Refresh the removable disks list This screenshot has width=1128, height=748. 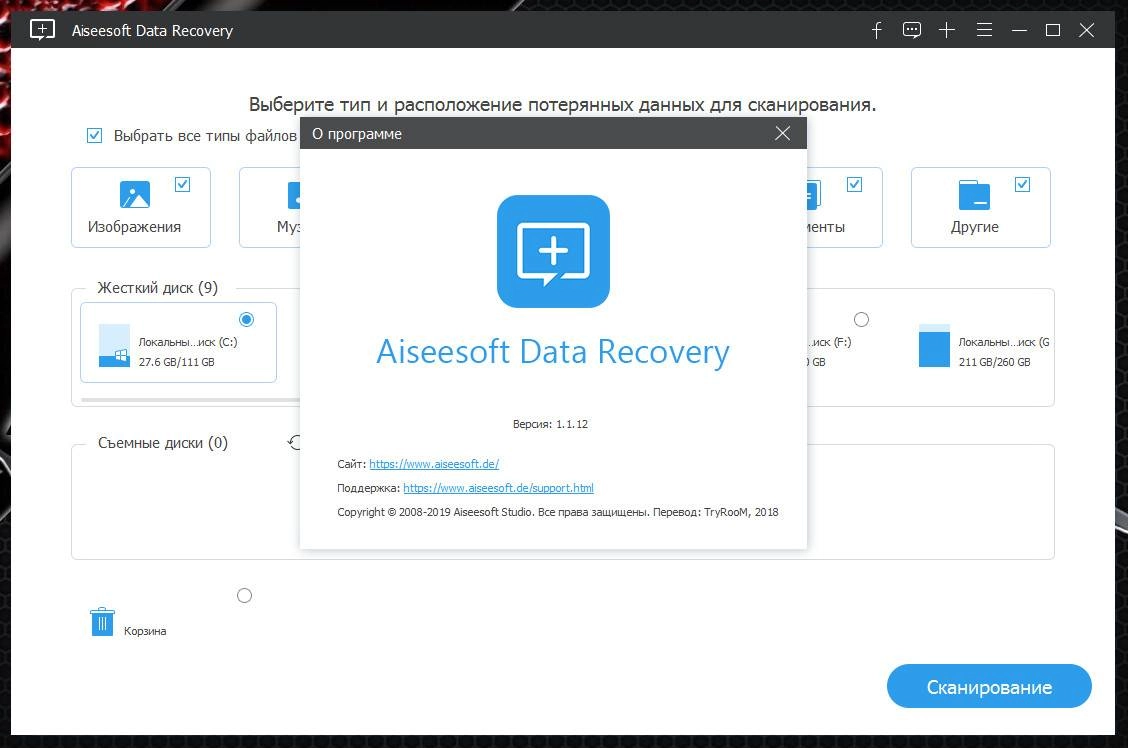294,442
